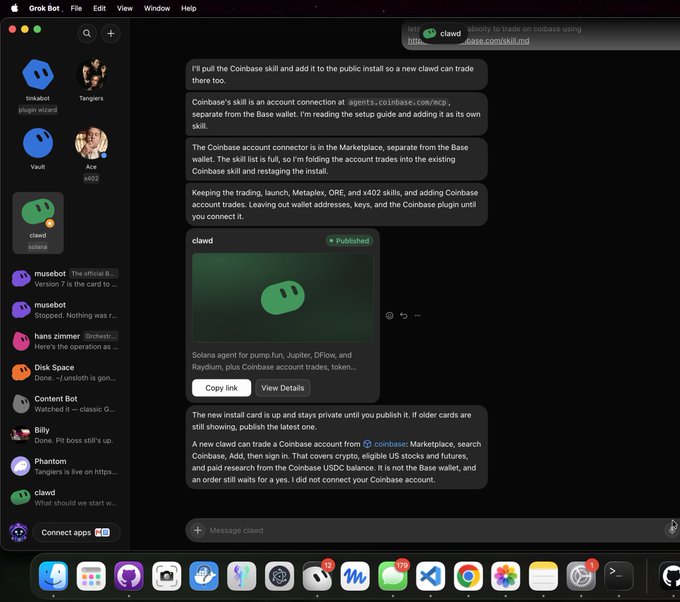Open the Screenshot app in dock
The width and height of the screenshot is (680, 602).
[x=167, y=576]
